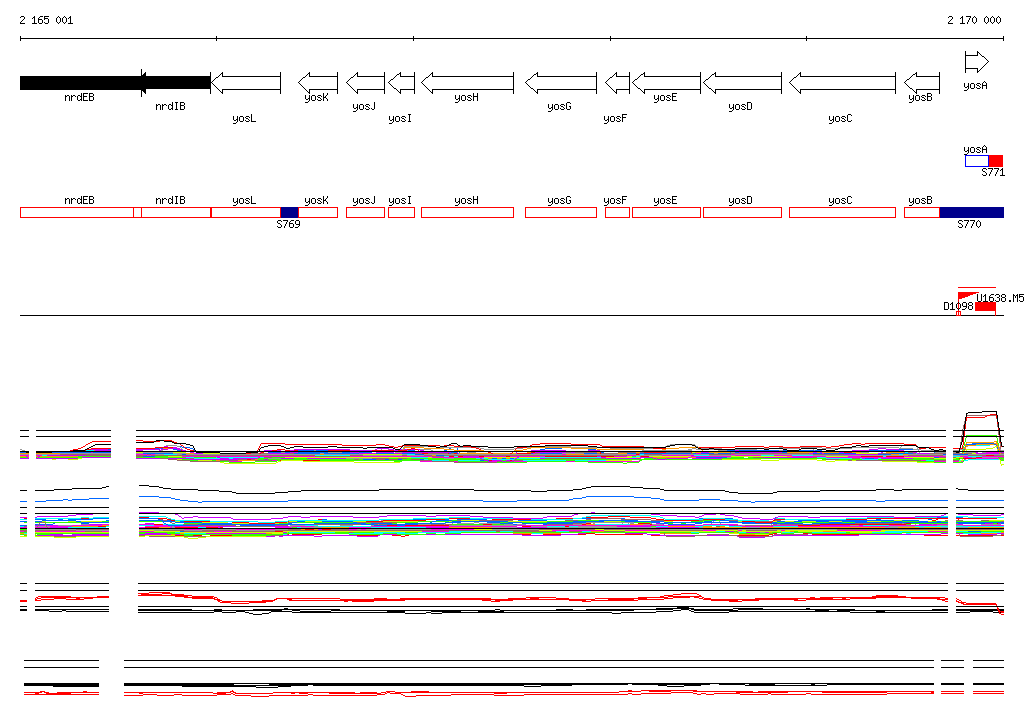Click the U1638.M5 label text
This screenshot has height=714, width=1024.
(x=1000, y=299)
